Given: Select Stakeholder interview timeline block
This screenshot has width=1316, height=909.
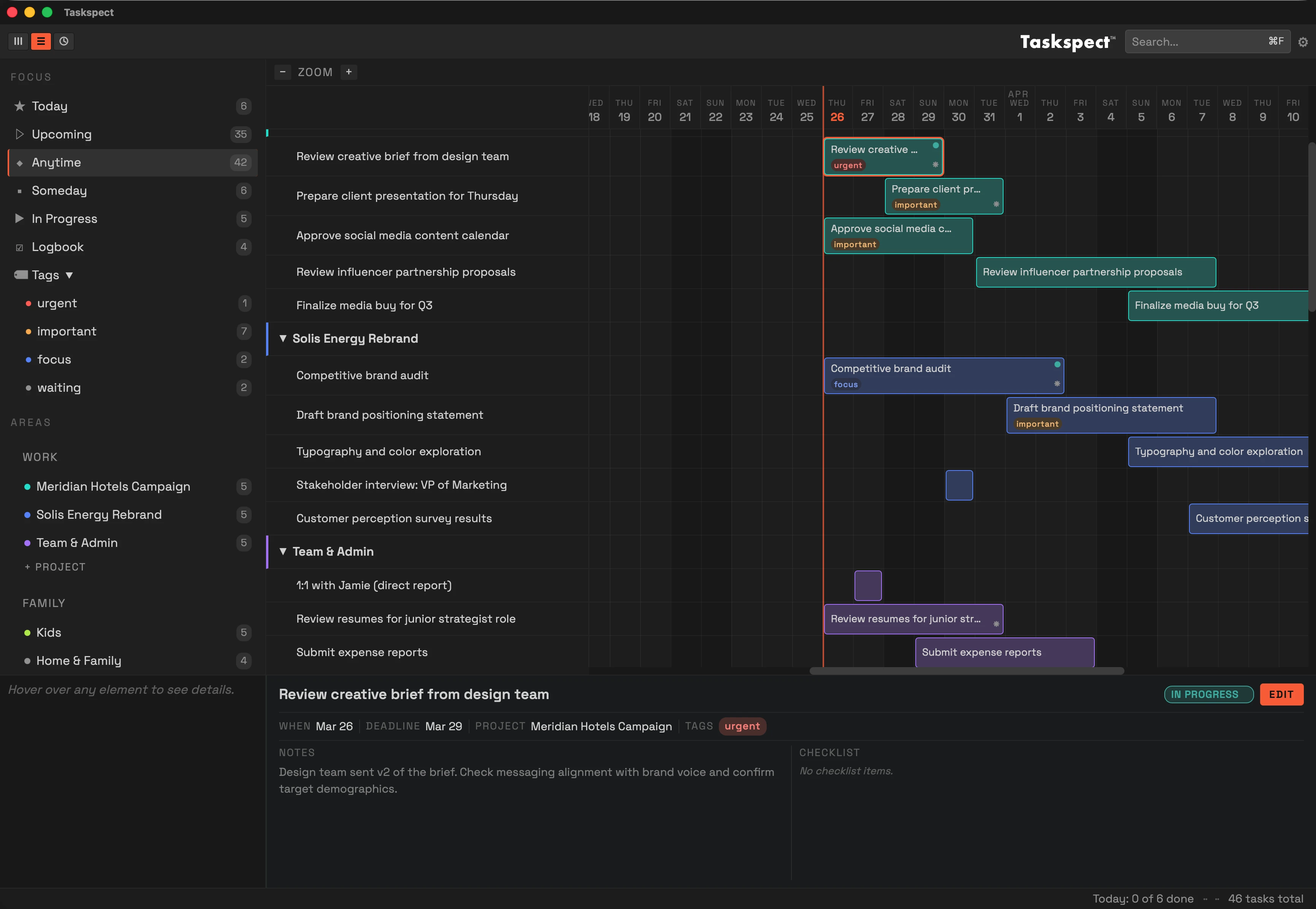Looking at the screenshot, I should [x=959, y=485].
